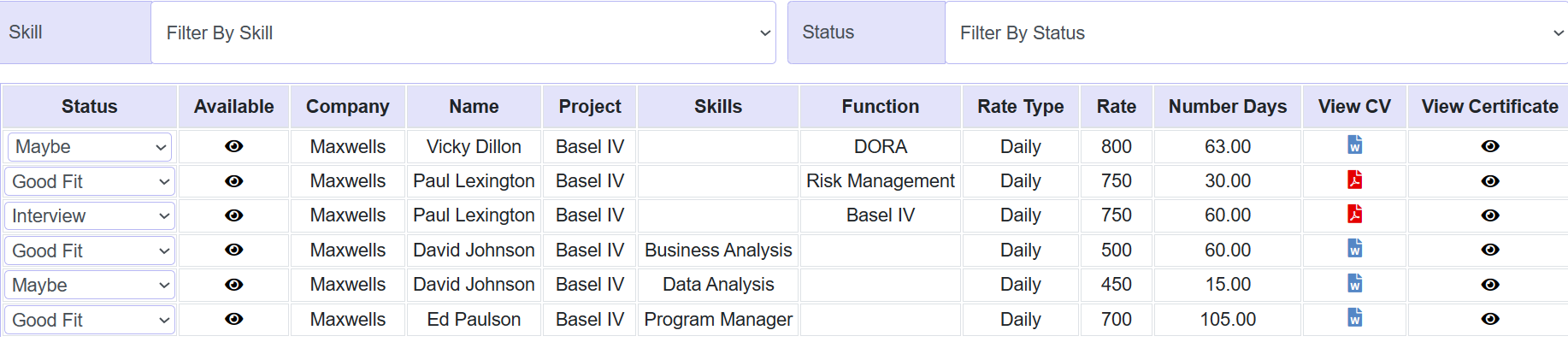Toggle availability eye for Ed Paulson
Viewport: 1568px width, 342px height.
[233, 319]
